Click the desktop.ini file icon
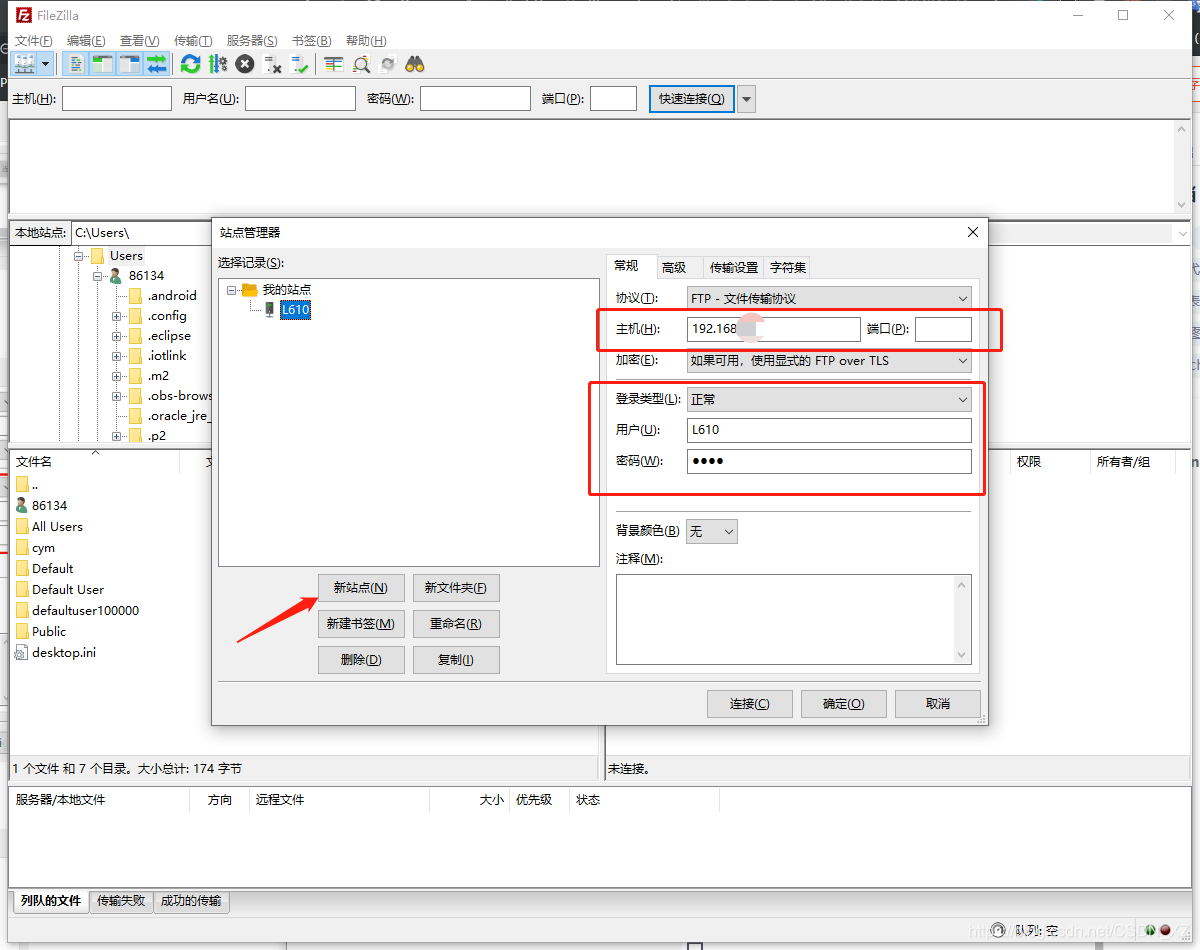Screen dimensions: 1200x950 click(22, 652)
